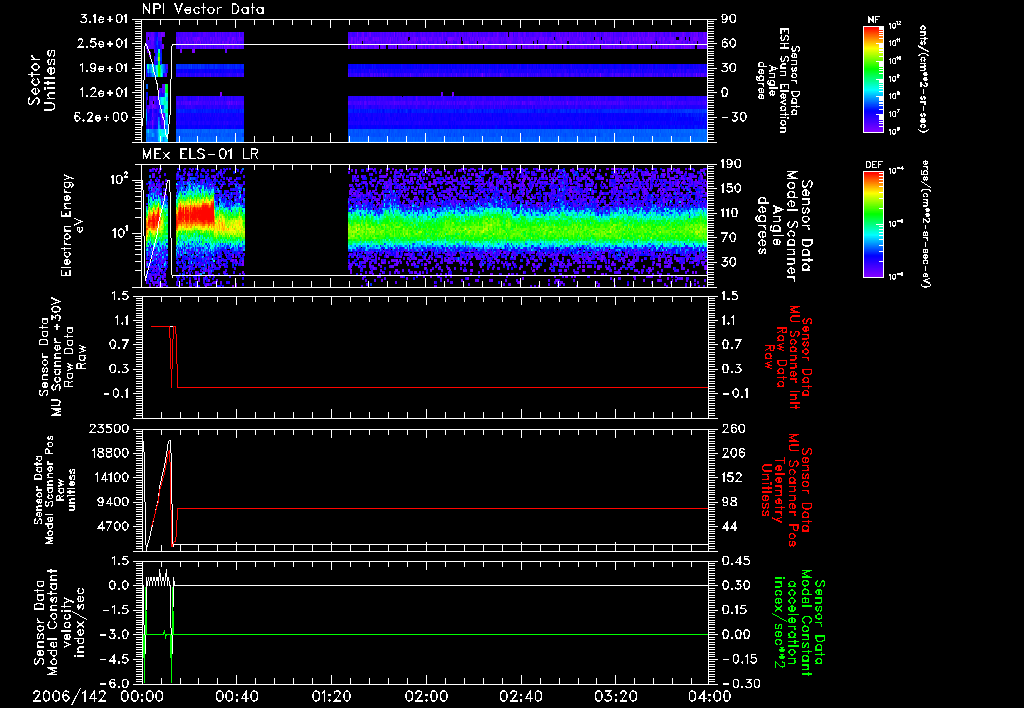Click the '3.1e+01' sector axis value
This screenshot has width=1024, height=708.
coord(104,19)
